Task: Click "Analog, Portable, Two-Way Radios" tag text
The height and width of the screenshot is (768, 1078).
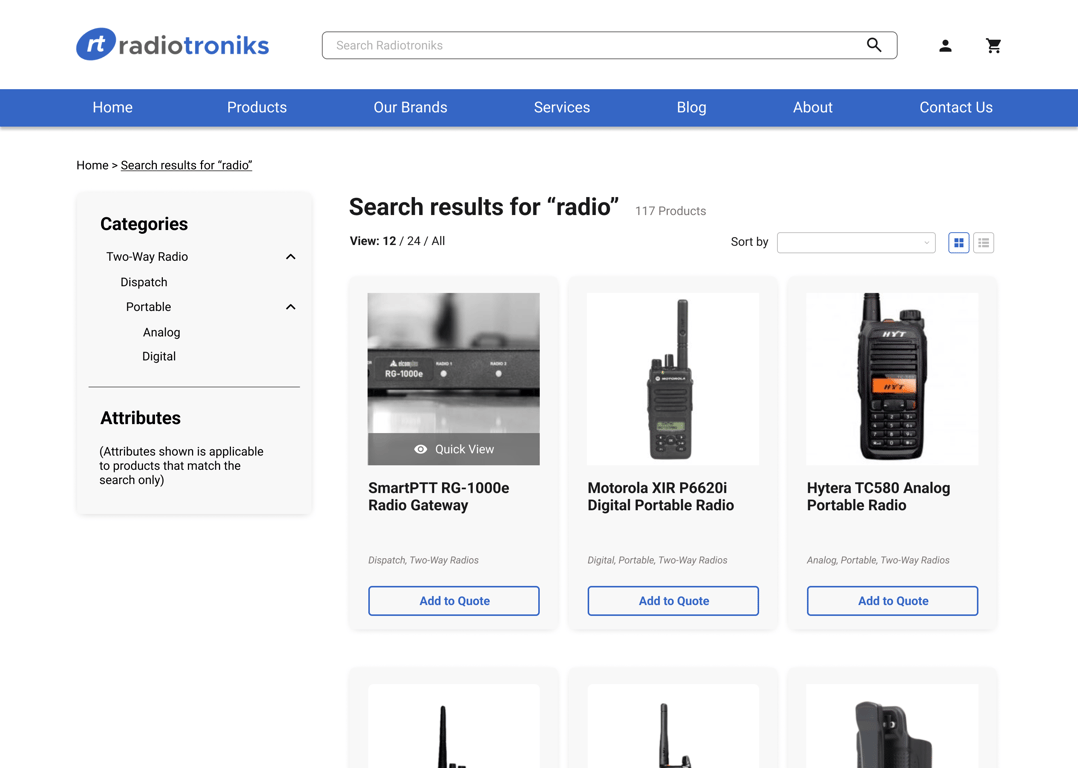Action: (878, 560)
